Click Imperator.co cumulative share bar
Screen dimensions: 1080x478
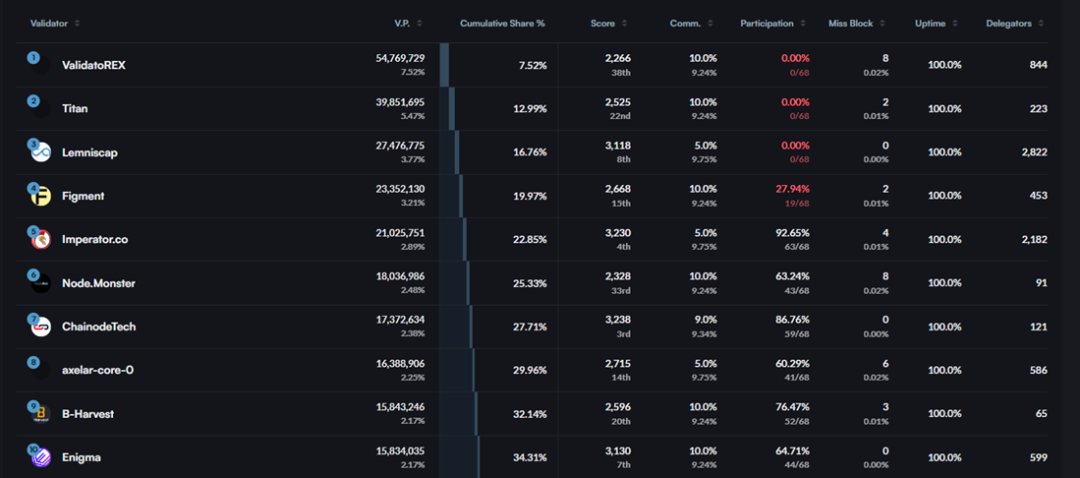(464, 240)
